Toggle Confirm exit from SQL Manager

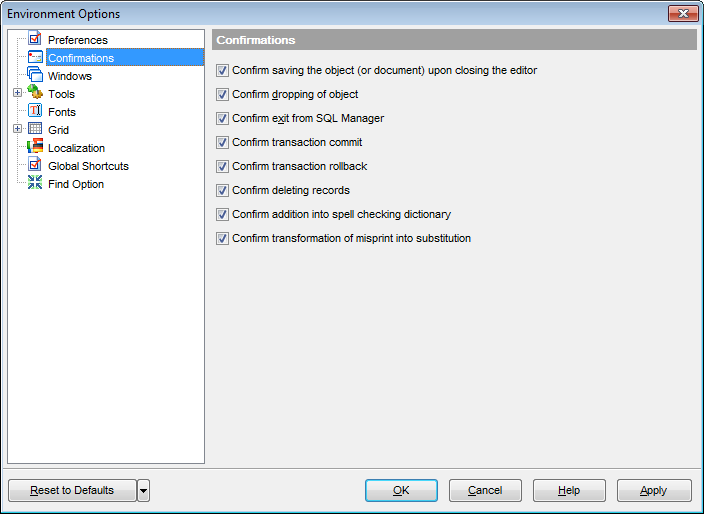[222, 119]
